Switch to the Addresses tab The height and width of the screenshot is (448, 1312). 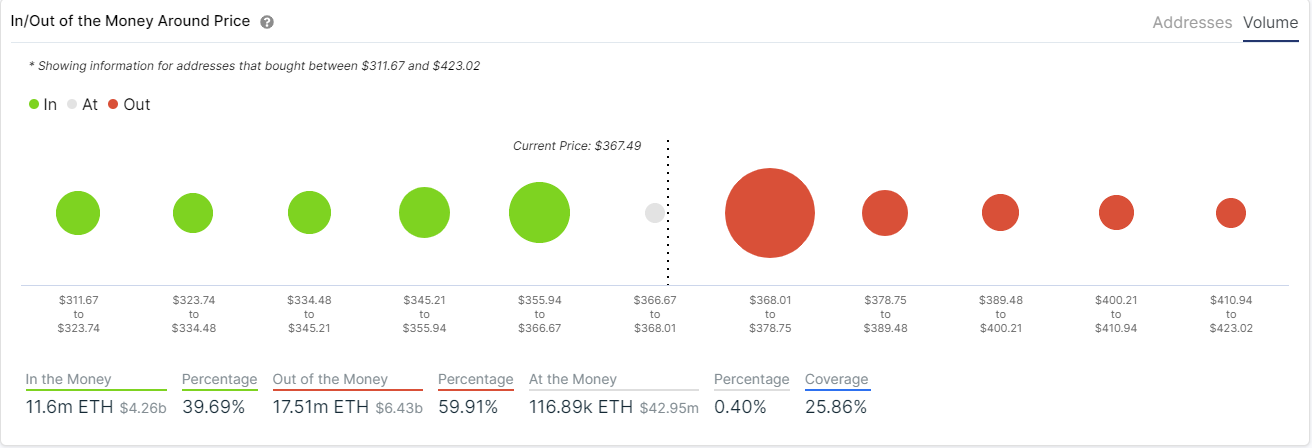click(x=1192, y=22)
